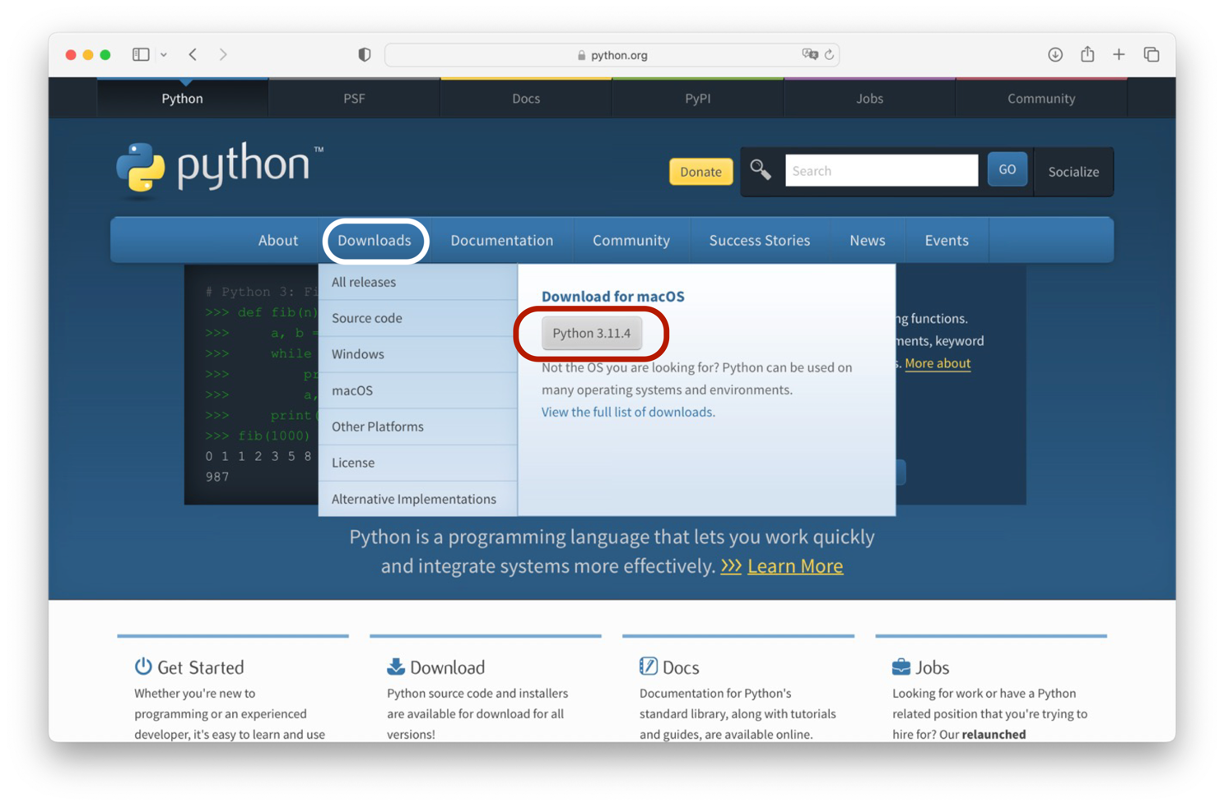Click the Jobs briefcase icon

(x=901, y=666)
